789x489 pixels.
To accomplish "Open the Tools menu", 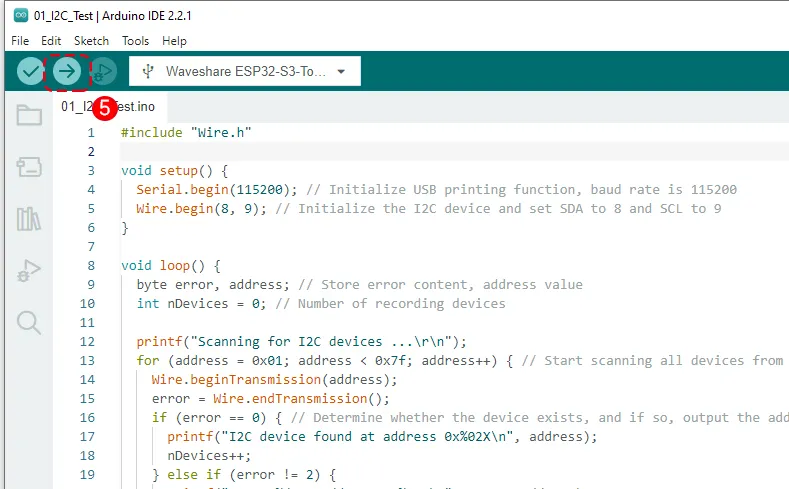I will pyautogui.click(x=135, y=41).
